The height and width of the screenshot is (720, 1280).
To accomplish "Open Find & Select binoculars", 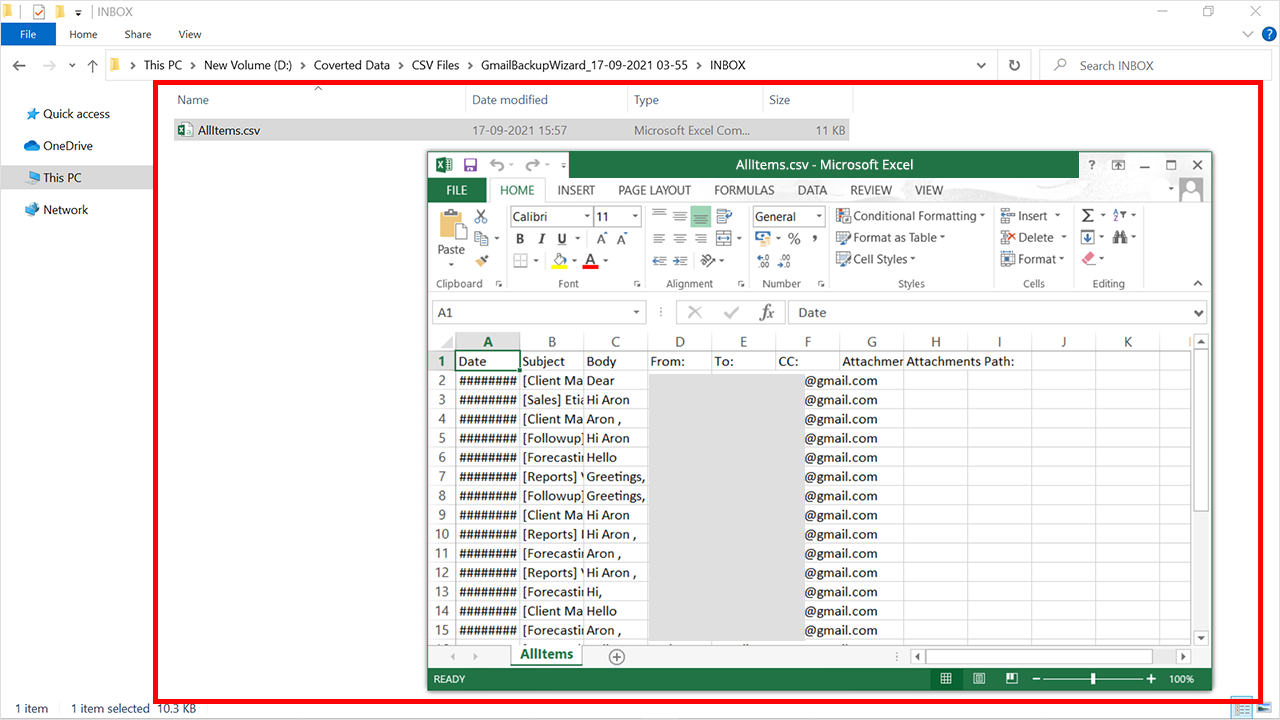I will (x=1120, y=237).
